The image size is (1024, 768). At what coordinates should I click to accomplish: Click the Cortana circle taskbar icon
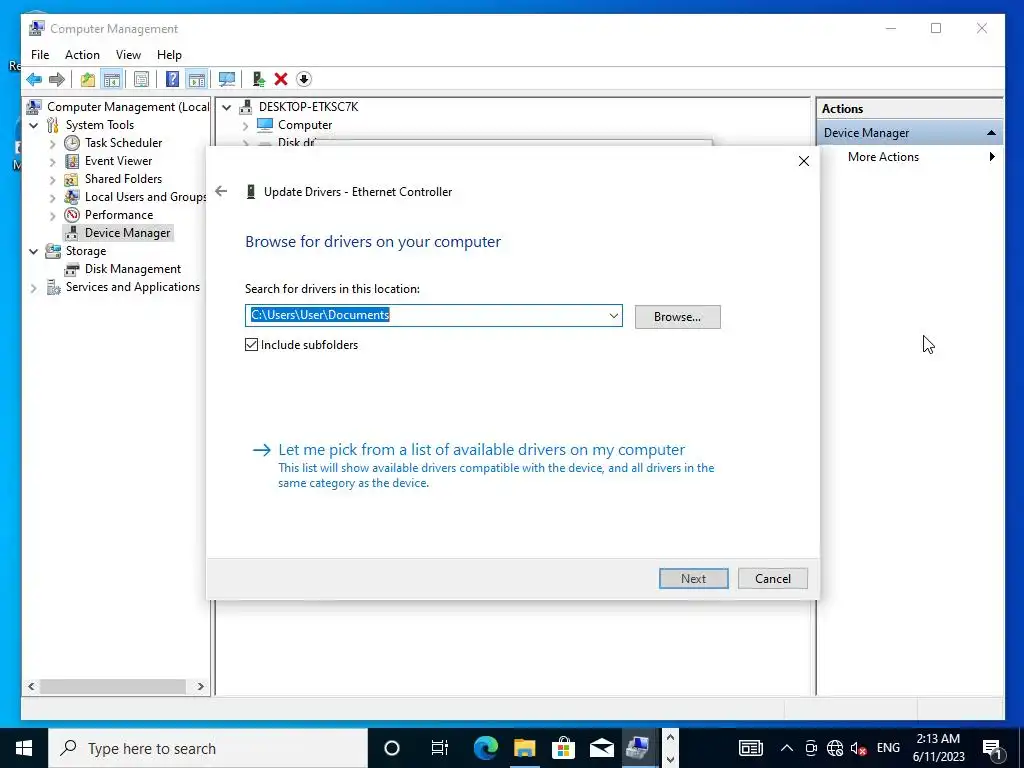[392, 748]
